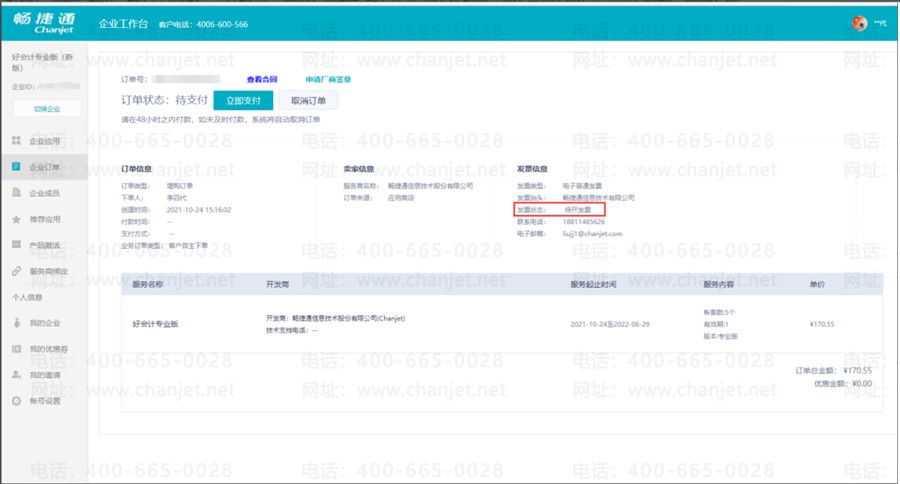
Task: Open 推荐应用 section
Action: [44, 219]
